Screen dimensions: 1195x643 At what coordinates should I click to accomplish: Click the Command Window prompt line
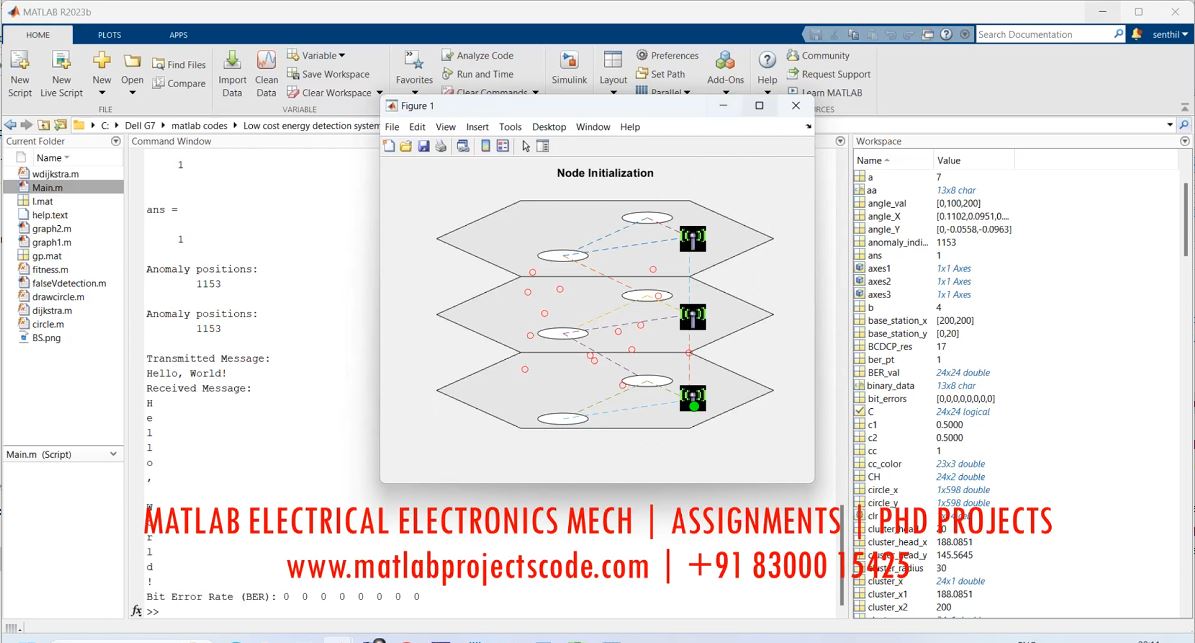(x=488, y=611)
